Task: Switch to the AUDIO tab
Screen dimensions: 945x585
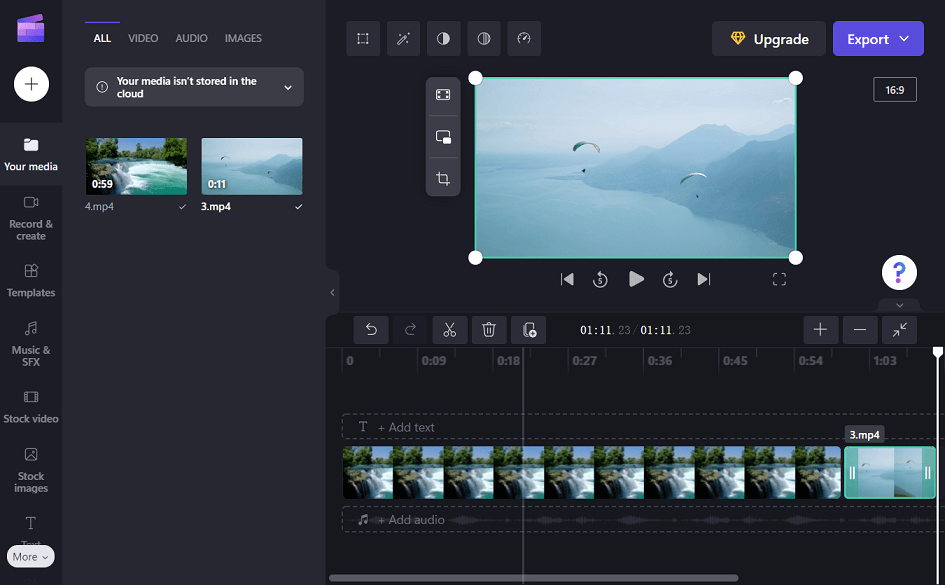Action: click(191, 38)
